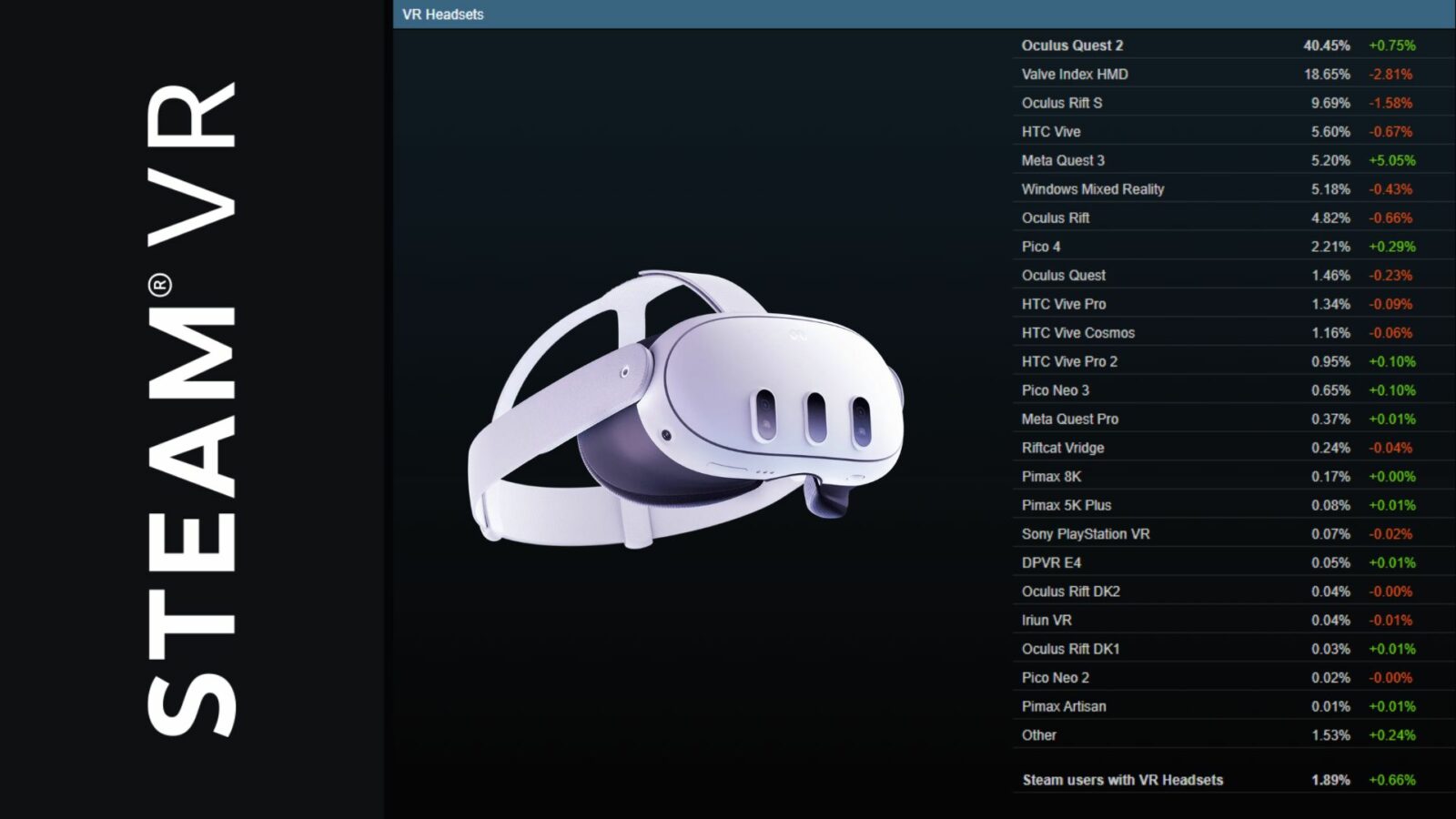Viewport: 1456px width, 819px height.
Task: Select the Pimax 8K row
Action: [1051, 477]
